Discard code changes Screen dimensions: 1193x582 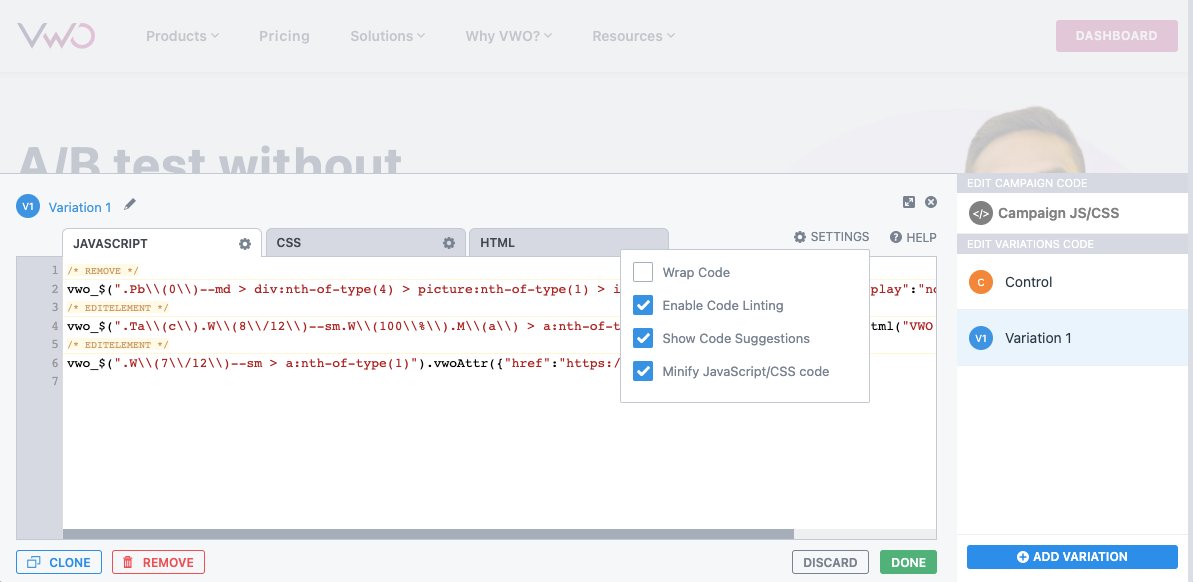[x=830, y=562]
